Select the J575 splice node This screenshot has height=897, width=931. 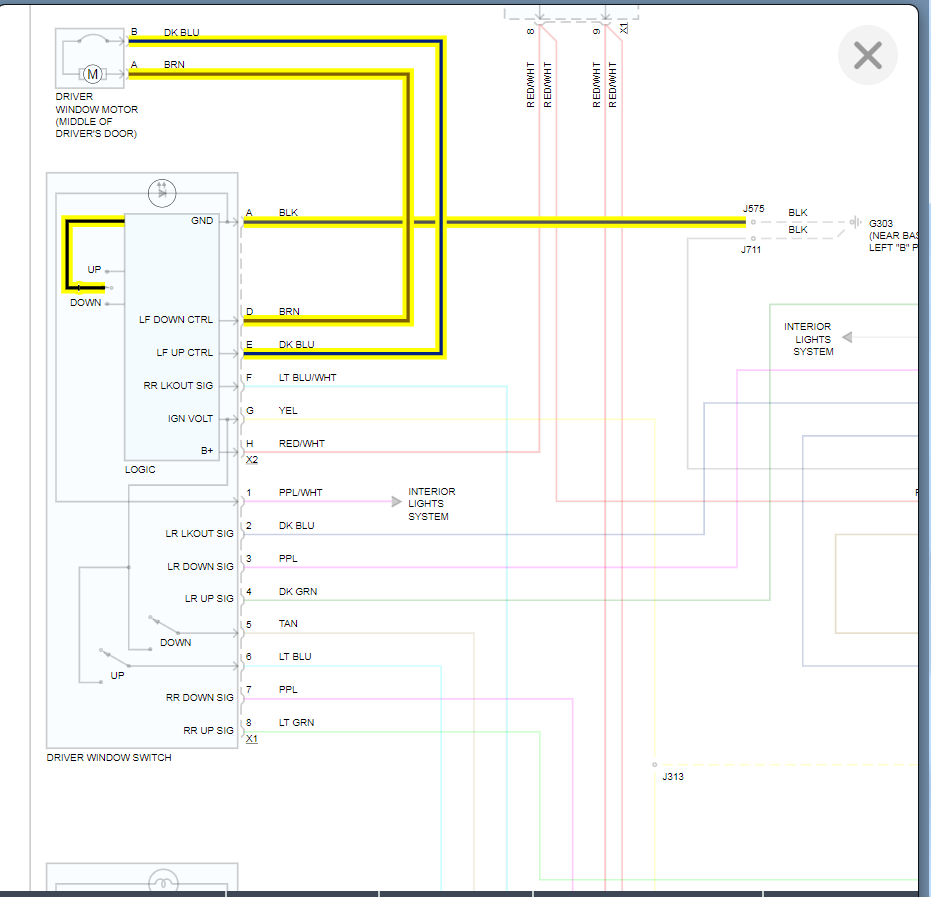point(753,222)
